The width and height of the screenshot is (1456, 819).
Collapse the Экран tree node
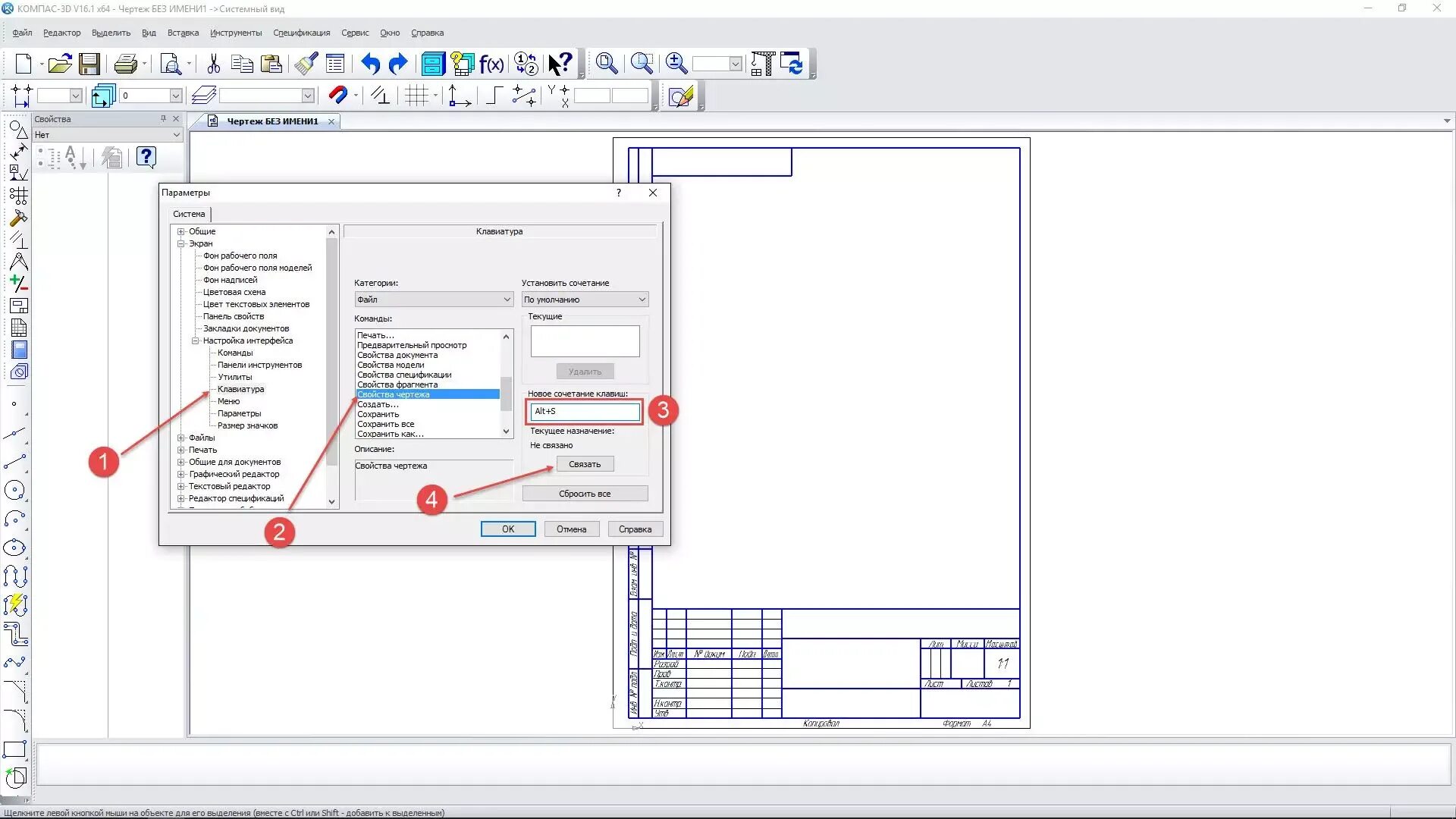(x=181, y=243)
